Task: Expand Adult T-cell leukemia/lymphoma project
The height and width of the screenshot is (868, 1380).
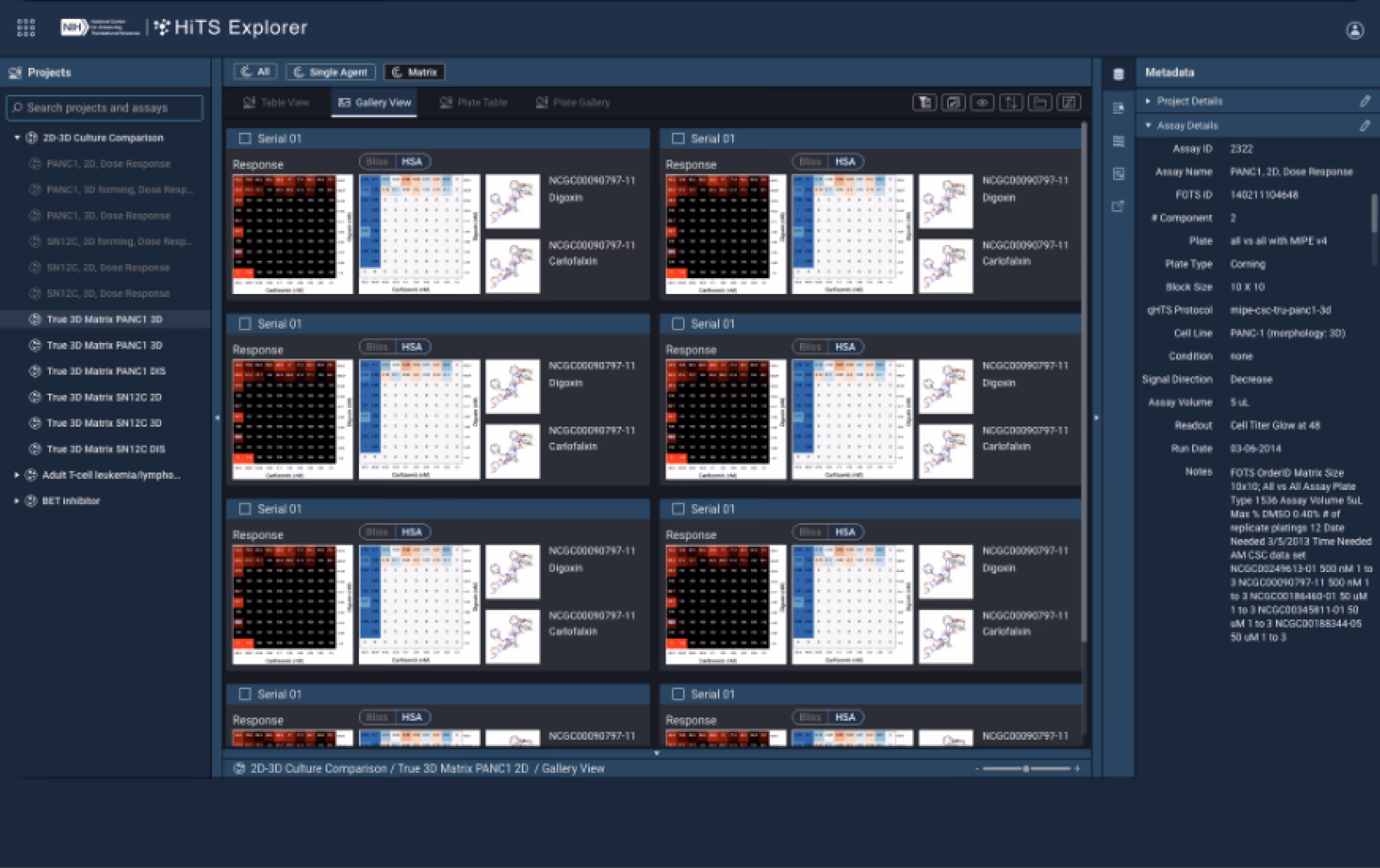Action: point(17,475)
